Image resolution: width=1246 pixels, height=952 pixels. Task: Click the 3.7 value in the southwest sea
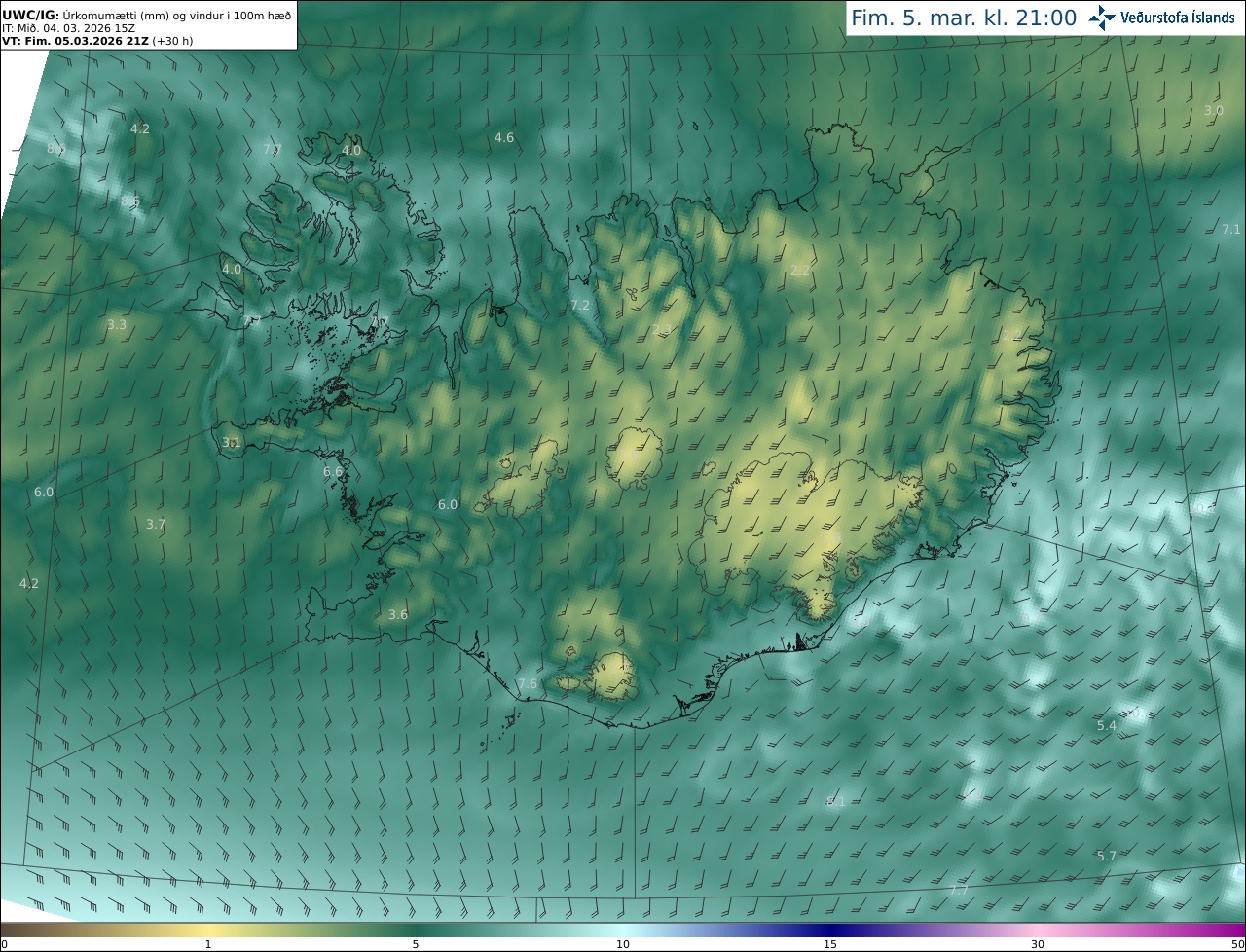click(x=156, y=525)
